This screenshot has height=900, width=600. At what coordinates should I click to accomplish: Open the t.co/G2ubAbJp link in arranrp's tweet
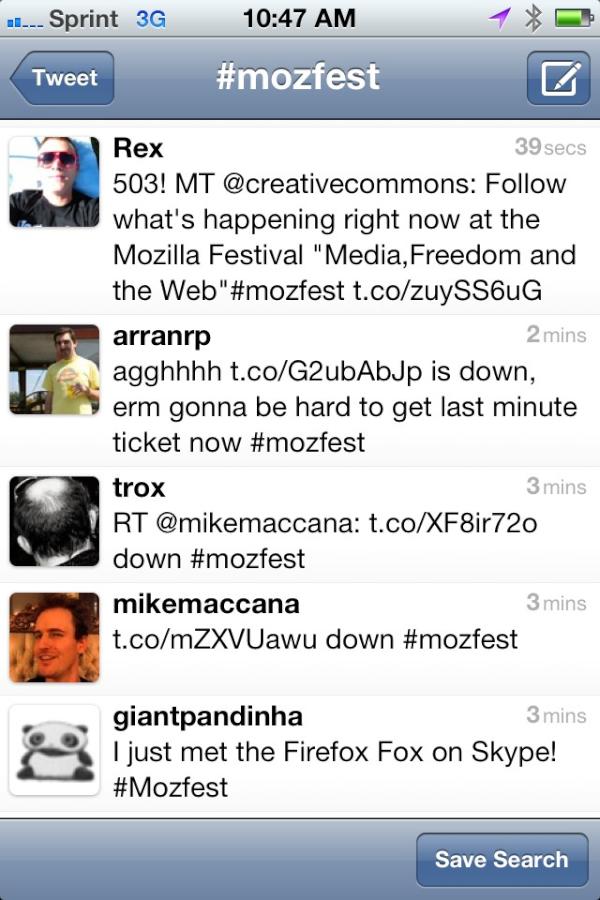coord(326,371)
